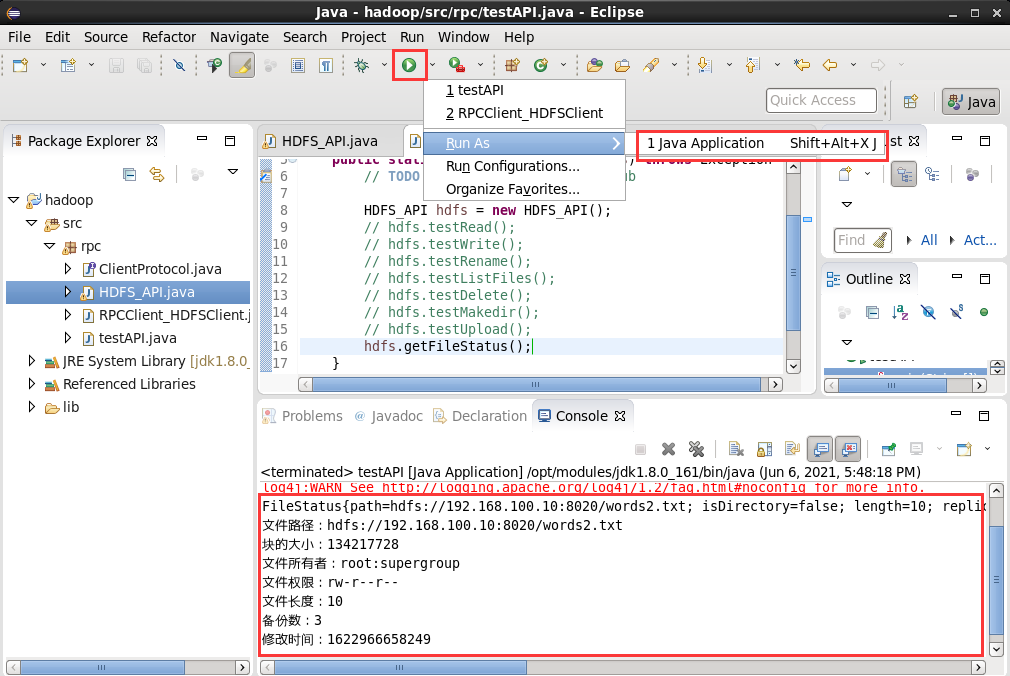
Task: Click the editor horizontal scrollbar
Action: point(536,385)
